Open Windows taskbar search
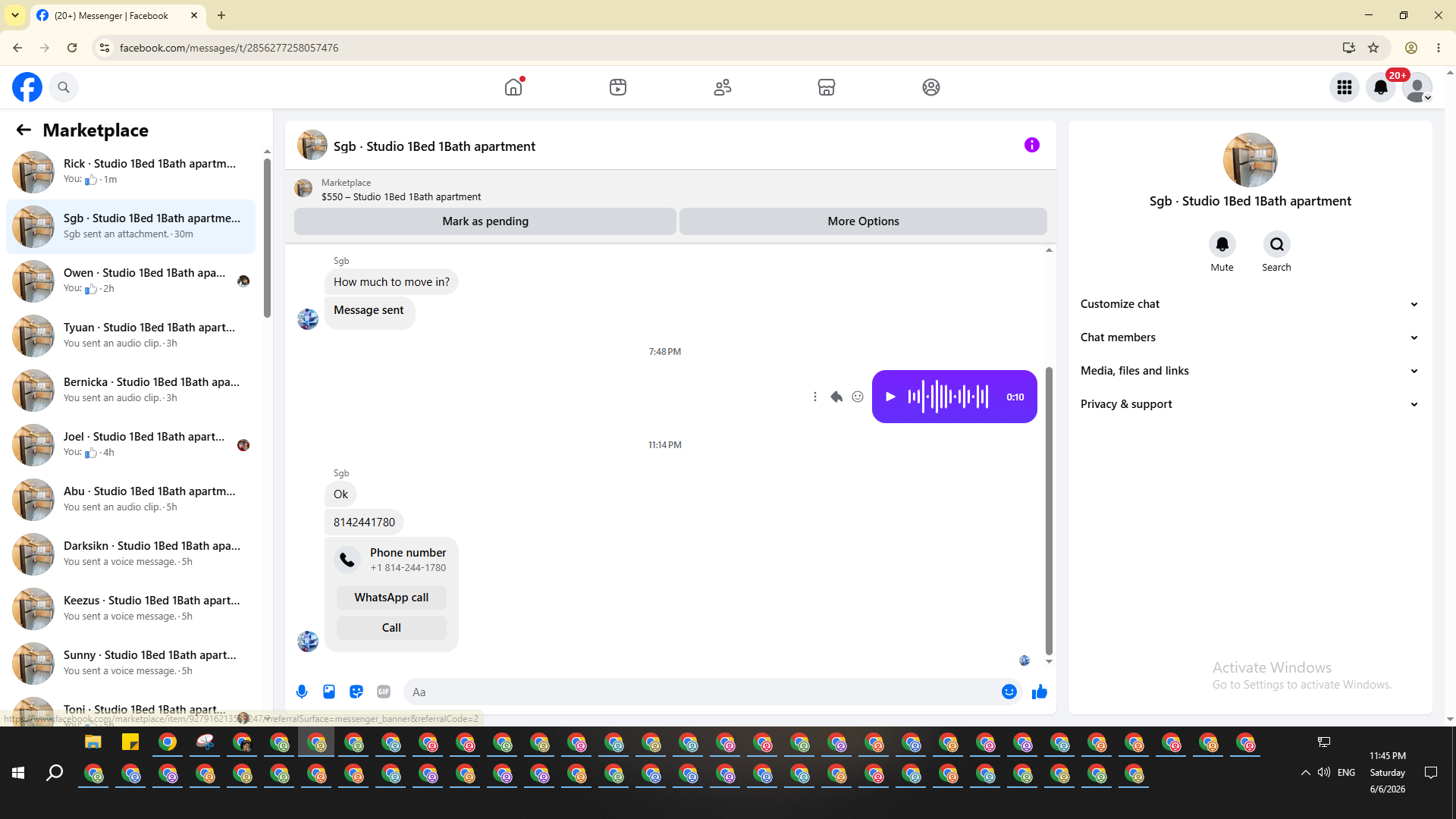Image resolution: width=1456 pixels, height=819 pixels. click(55, 773)
